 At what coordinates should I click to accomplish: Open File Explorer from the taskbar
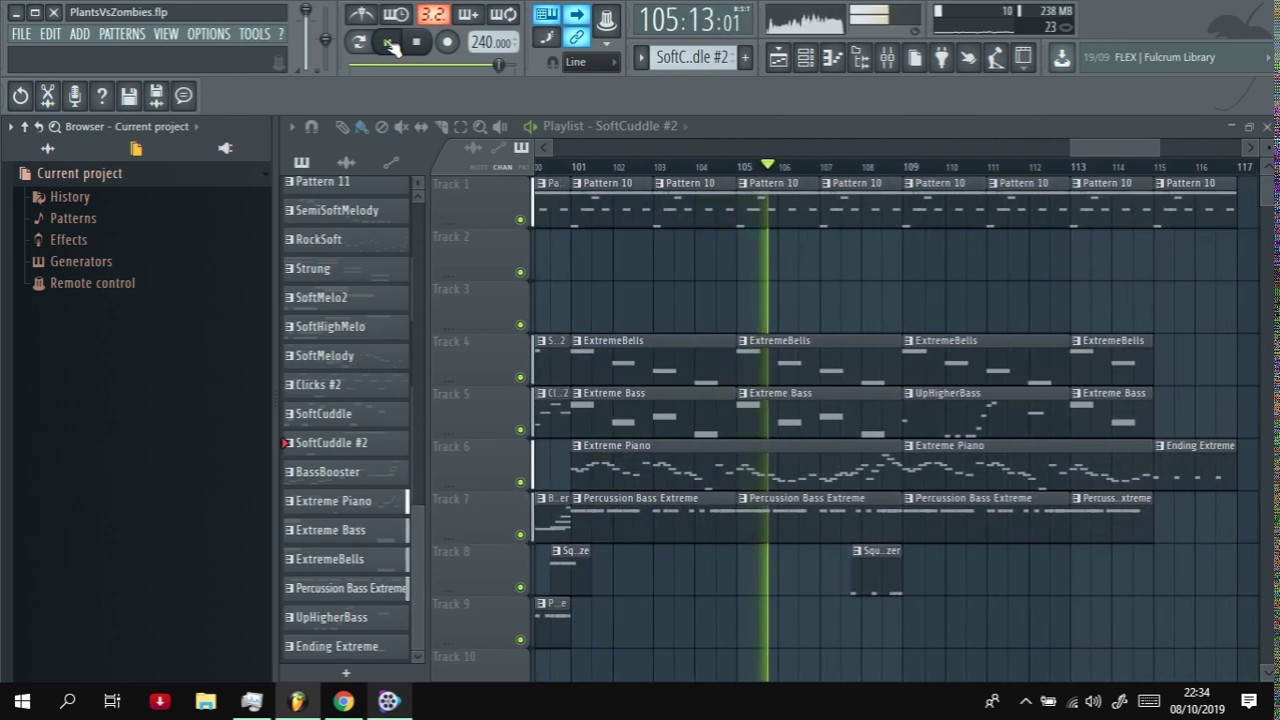click(x=206, y=701)
